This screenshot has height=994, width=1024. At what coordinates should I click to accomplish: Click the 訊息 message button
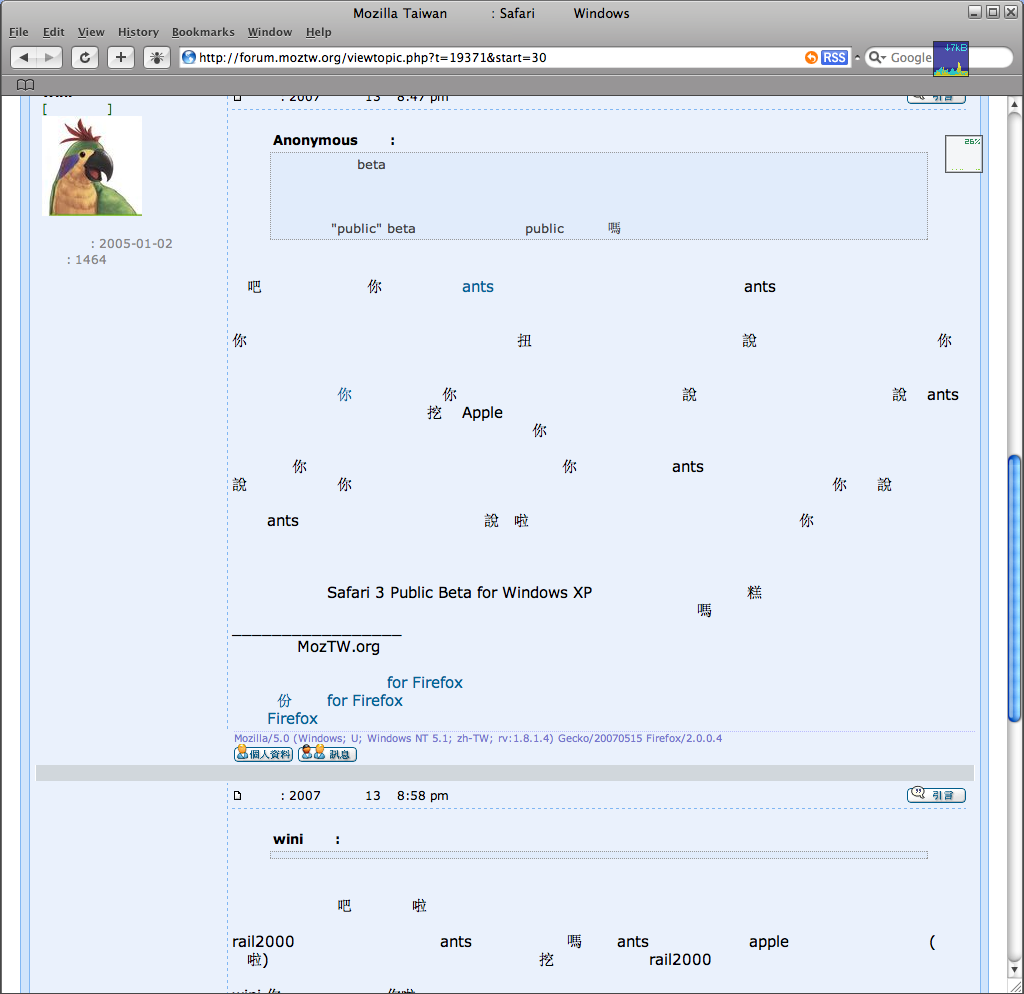[327, 754]
